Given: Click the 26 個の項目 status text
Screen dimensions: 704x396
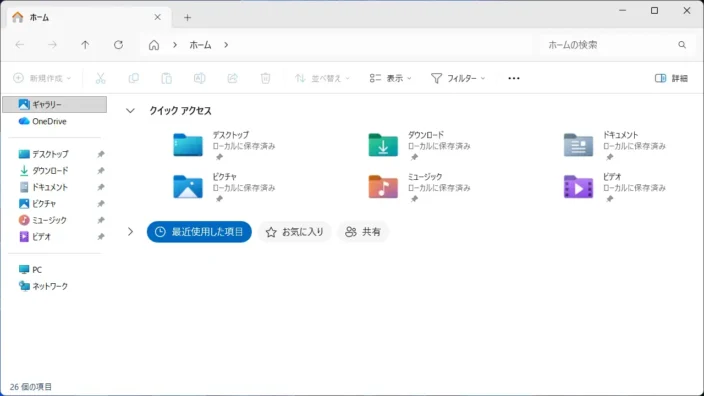Looking at the screenshot, I should click(x=31, y=387).
